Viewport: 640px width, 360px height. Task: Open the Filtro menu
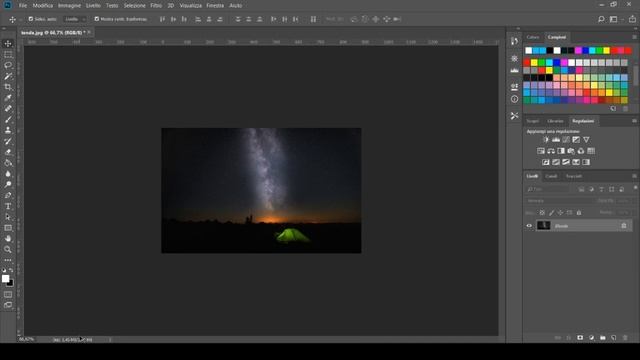pyautogui.click(x=156, y=6)
